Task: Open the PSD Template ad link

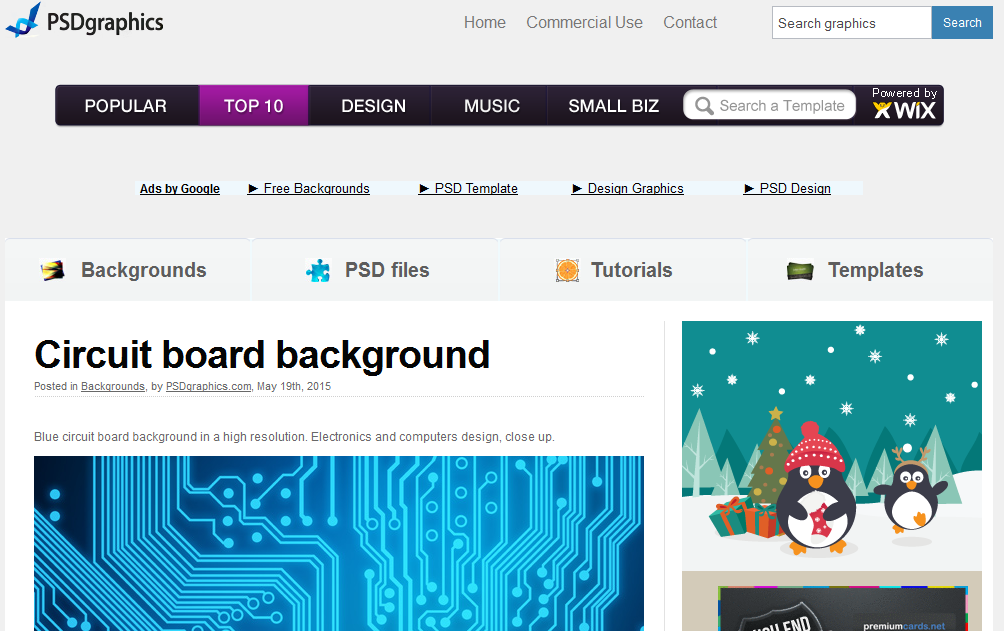Action: pyautogui.click(x=468, y=188)
